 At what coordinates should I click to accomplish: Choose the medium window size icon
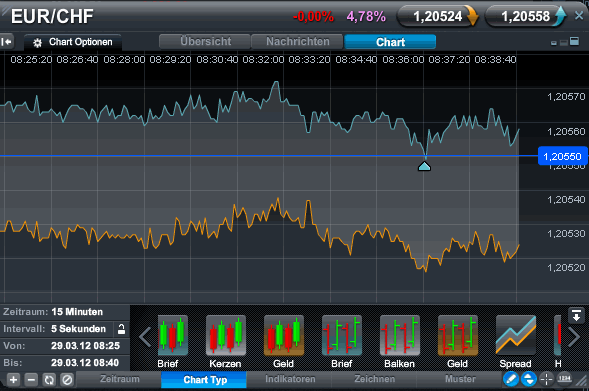pos(563,42)
